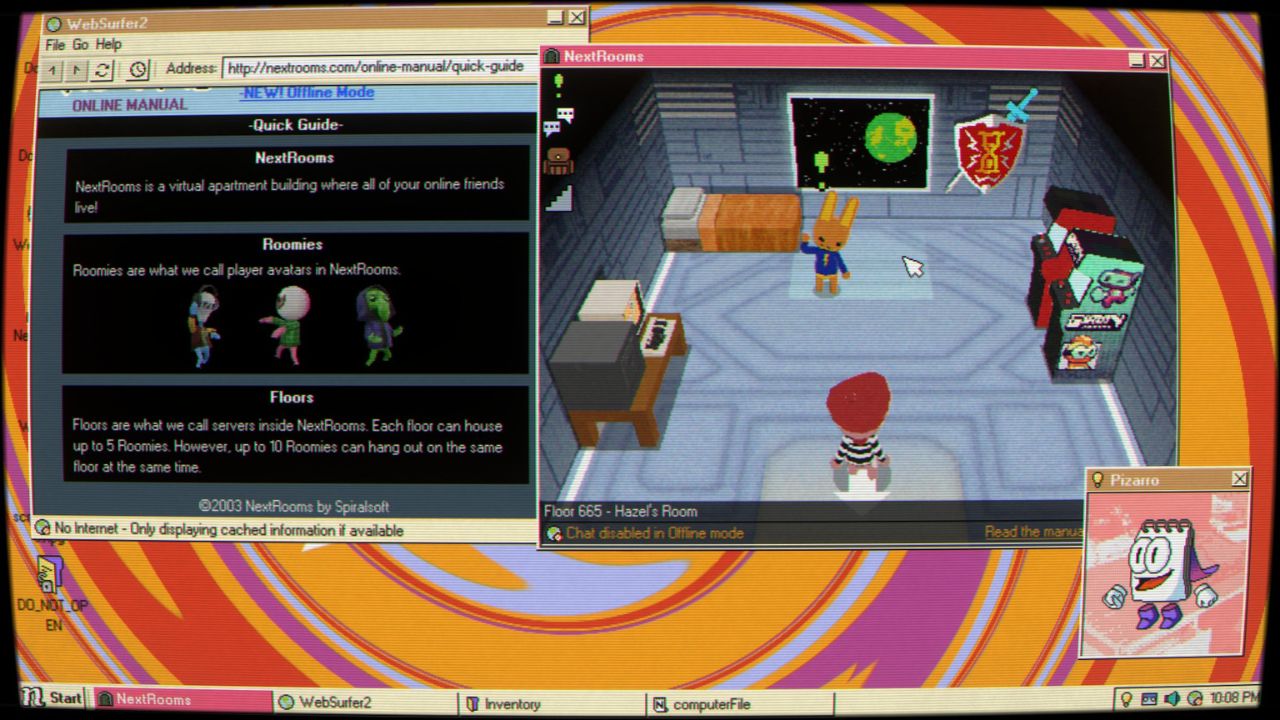Follow the NEW! Offline Mode link

pos(306,92)
